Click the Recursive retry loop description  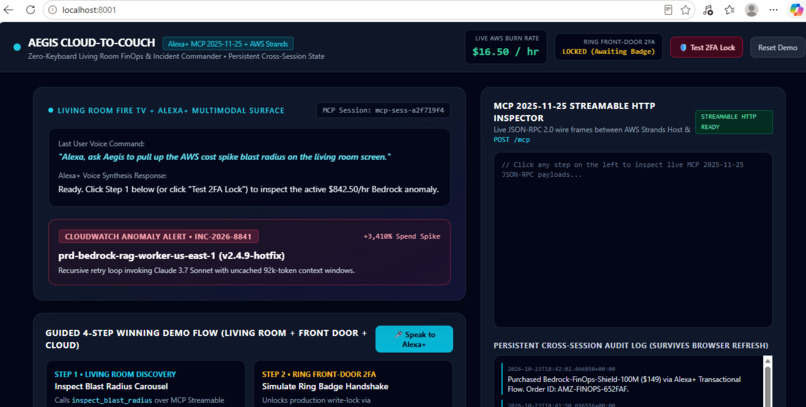coord(206,270)
